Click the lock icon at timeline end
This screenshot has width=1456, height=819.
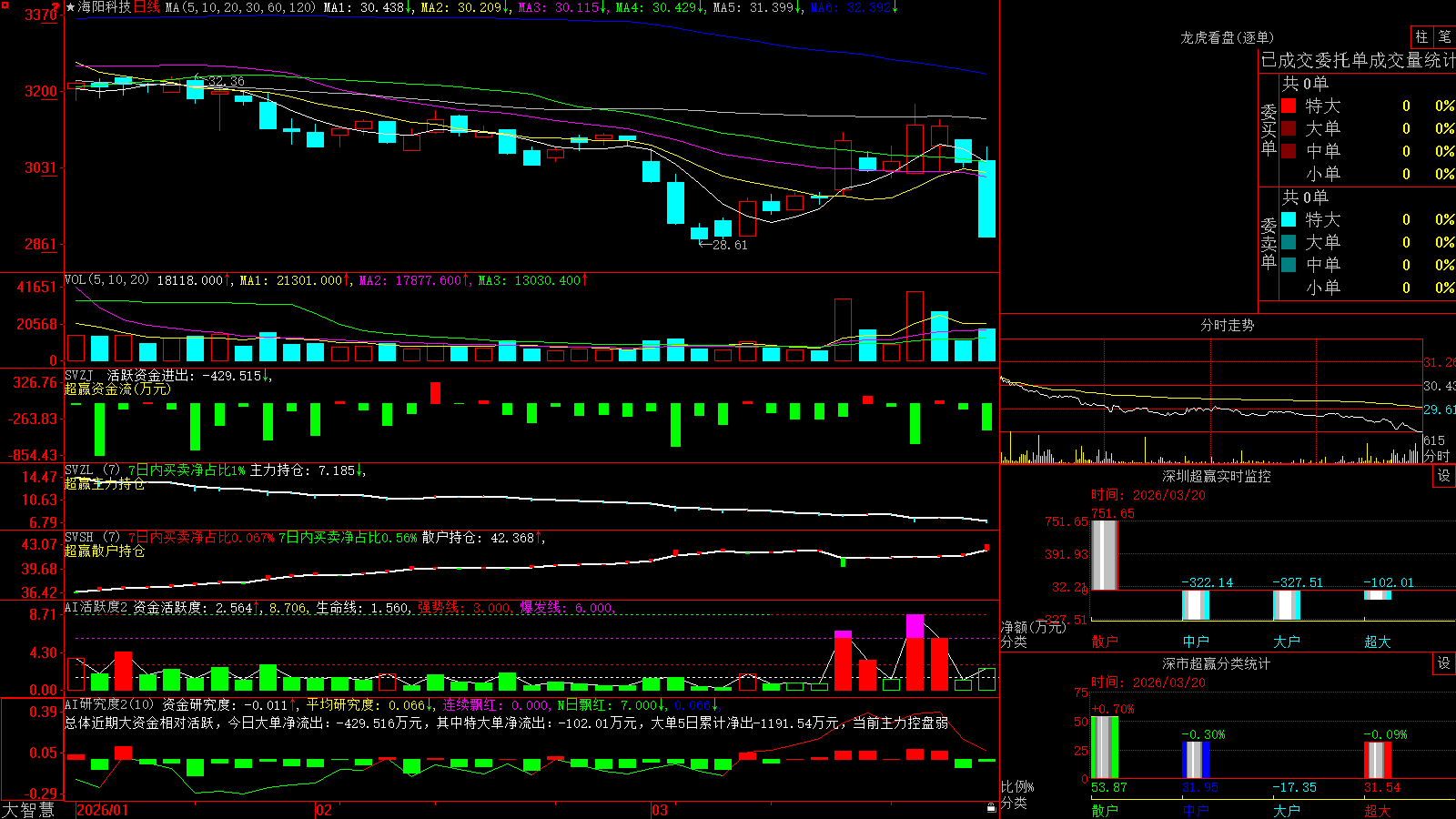(992, 807)
